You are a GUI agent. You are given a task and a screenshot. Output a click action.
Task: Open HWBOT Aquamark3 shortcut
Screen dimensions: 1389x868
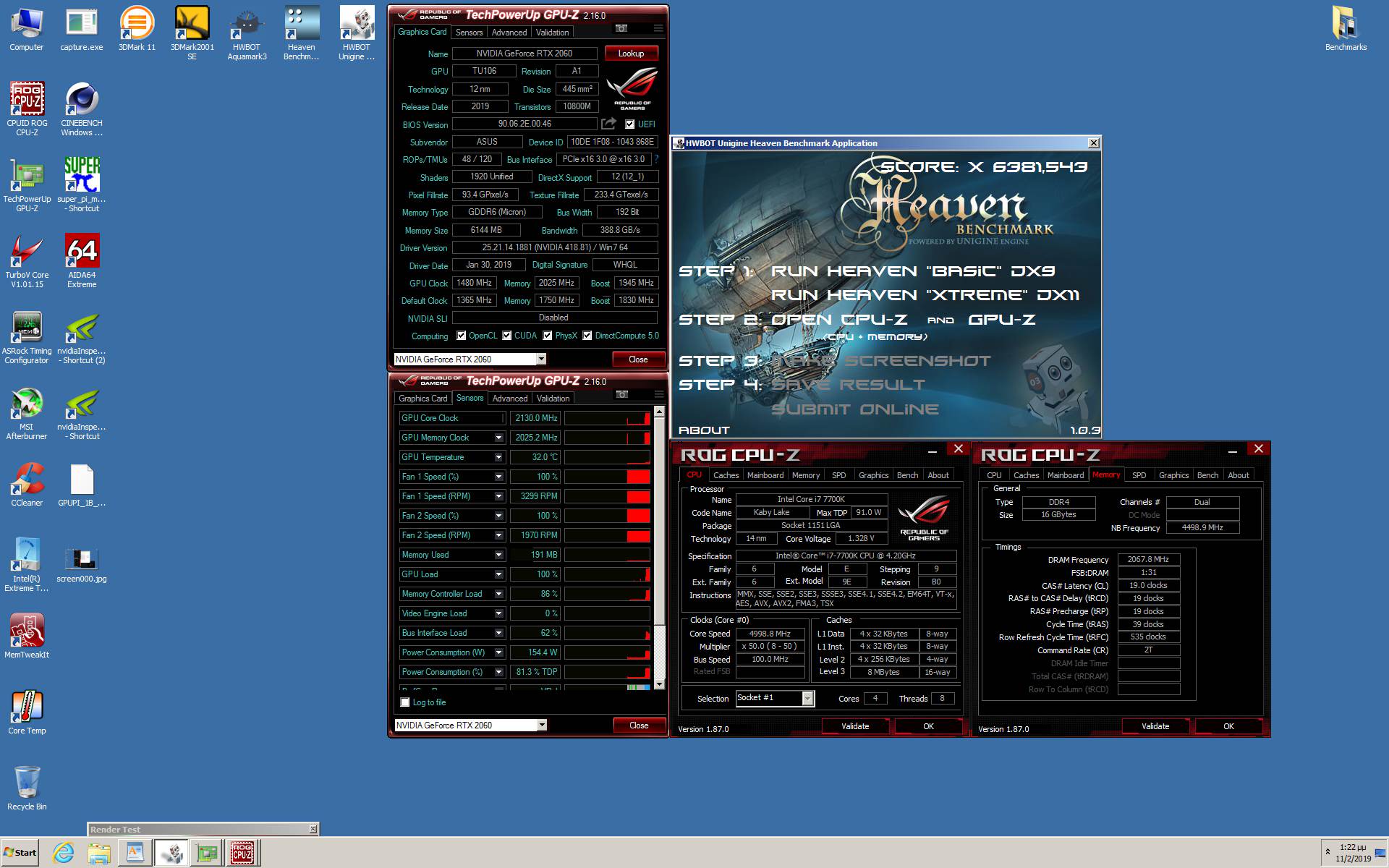click(247, 33)
